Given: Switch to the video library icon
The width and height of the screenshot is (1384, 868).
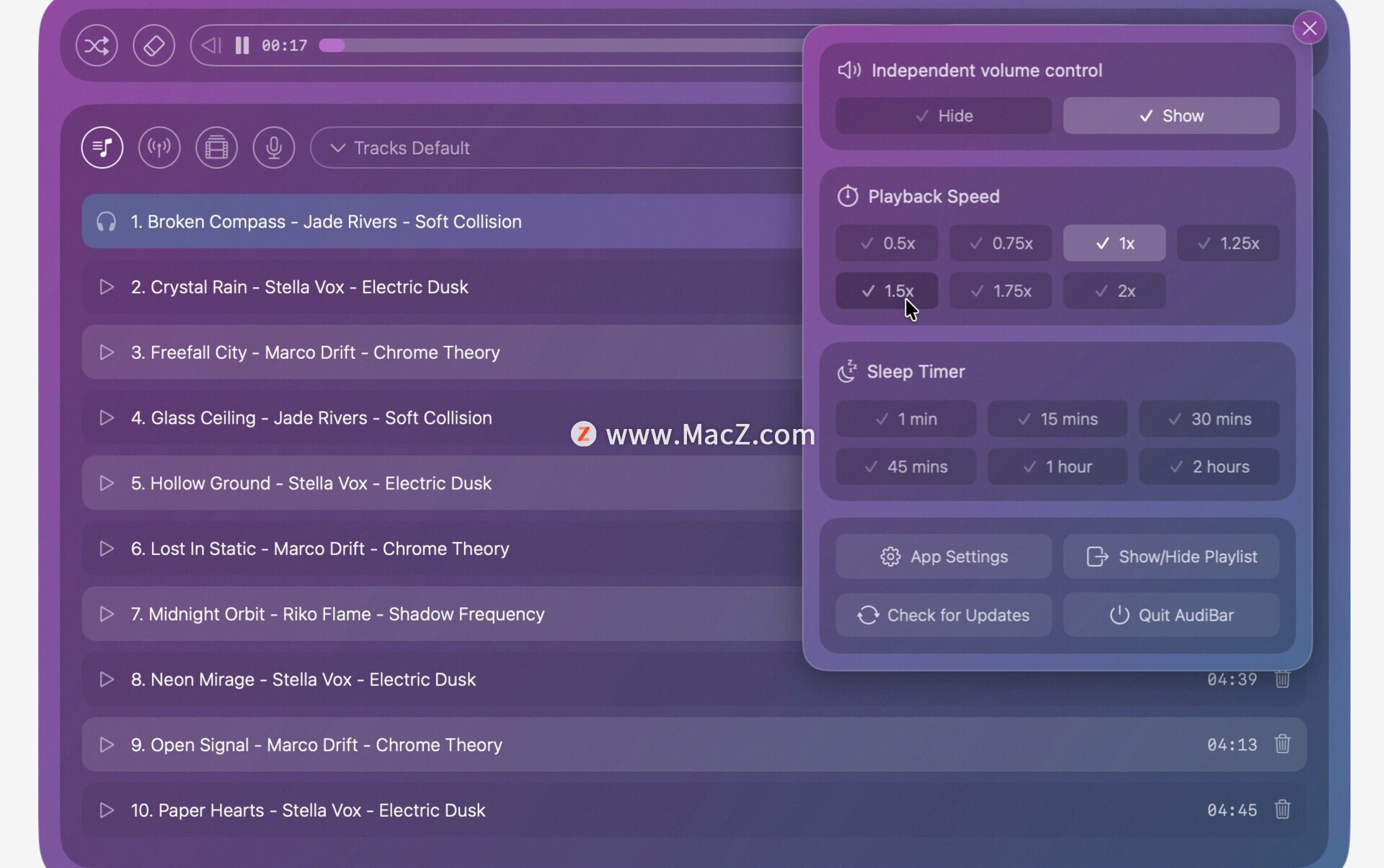Looking at the screenshot, I should [216, 148].
